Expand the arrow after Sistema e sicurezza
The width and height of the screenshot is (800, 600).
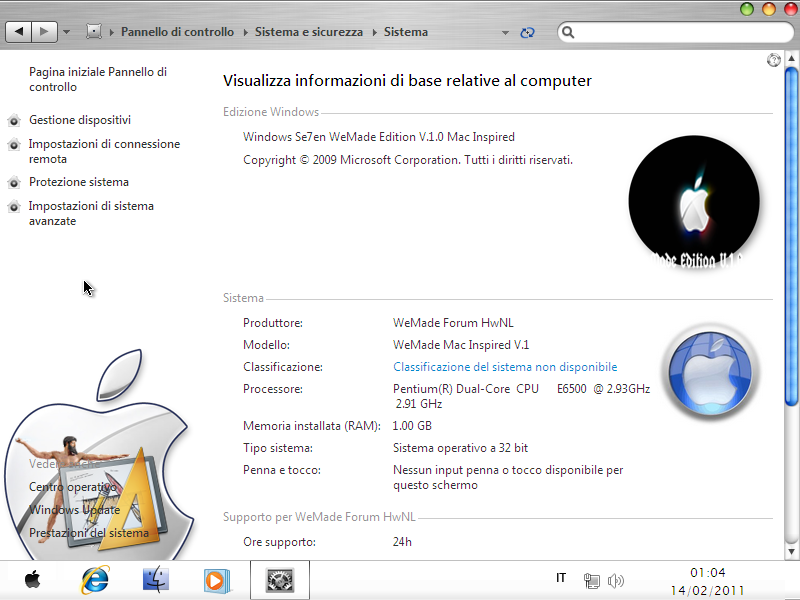point(374,32)
